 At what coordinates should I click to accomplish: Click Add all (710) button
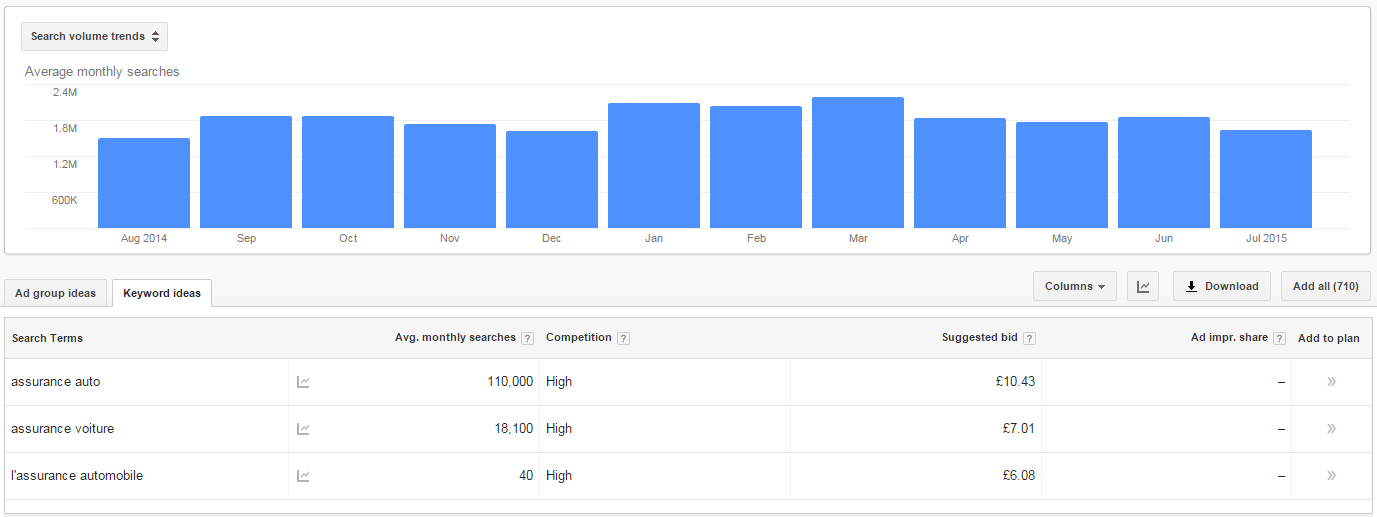1325,286
